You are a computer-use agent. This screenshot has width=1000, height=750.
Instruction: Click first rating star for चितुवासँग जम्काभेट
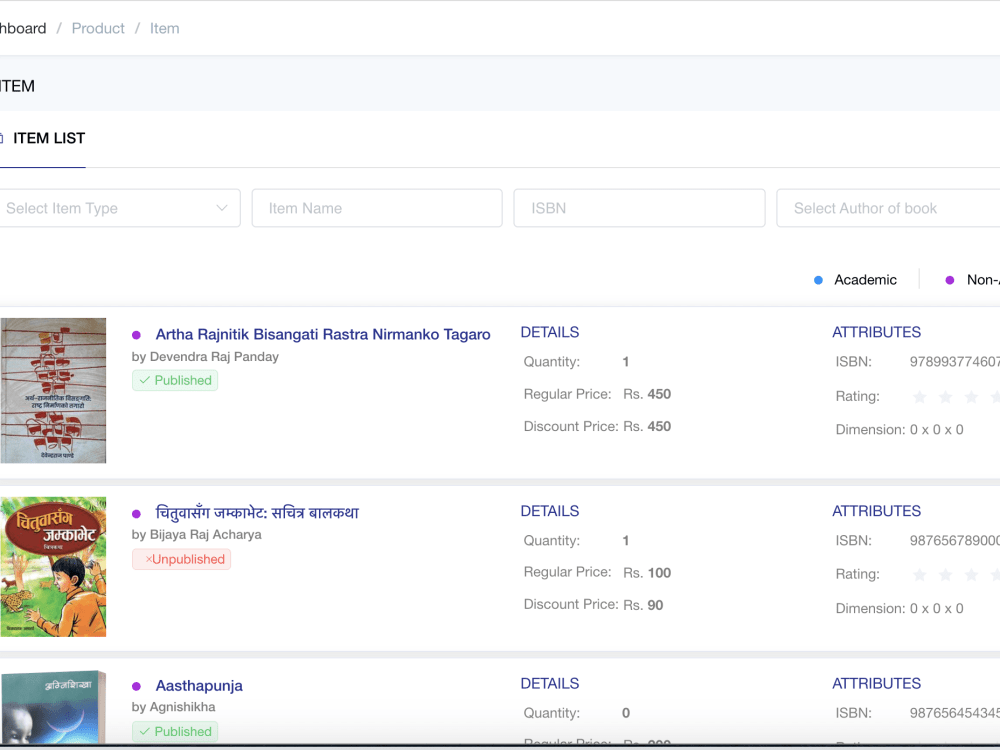click(920, 575)
